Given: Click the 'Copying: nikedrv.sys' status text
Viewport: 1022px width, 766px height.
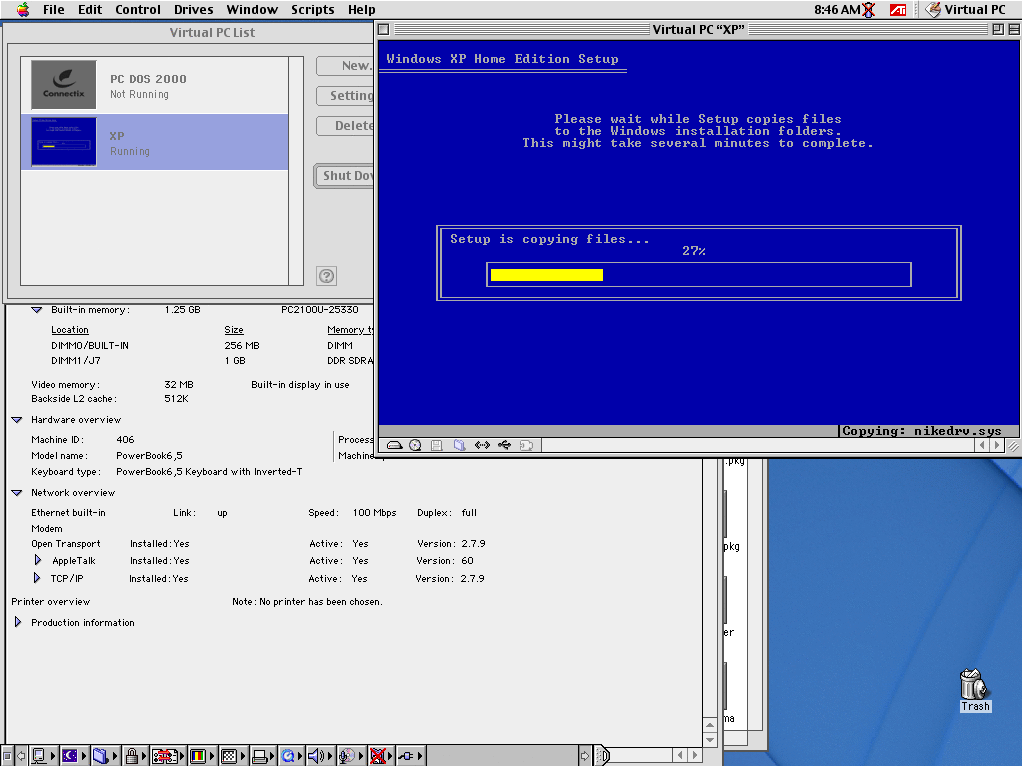Looking at the screenshot, I should tap(922, 431).
